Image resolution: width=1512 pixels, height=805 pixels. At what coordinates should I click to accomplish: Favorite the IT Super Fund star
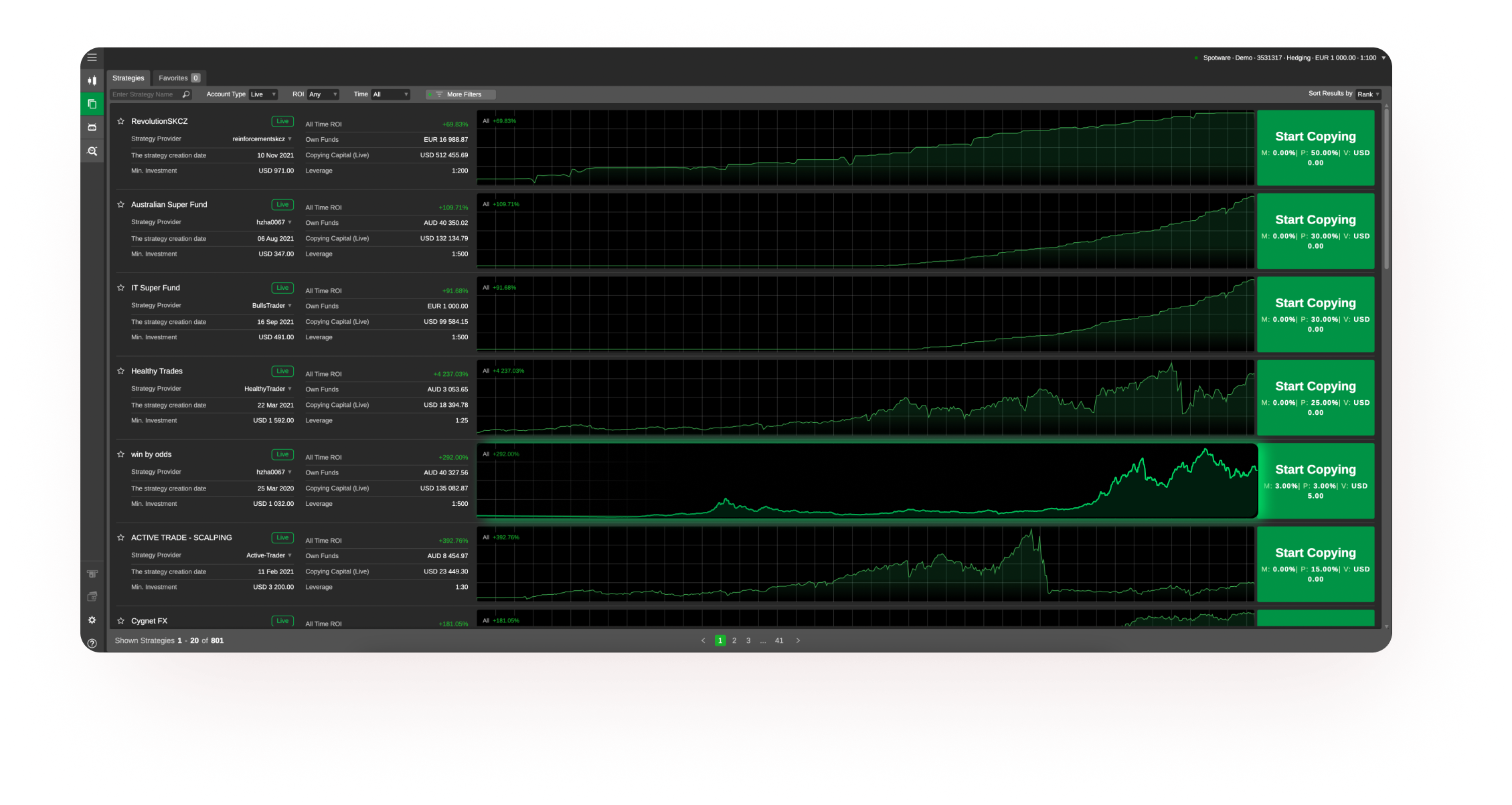[x=121, y=288]
